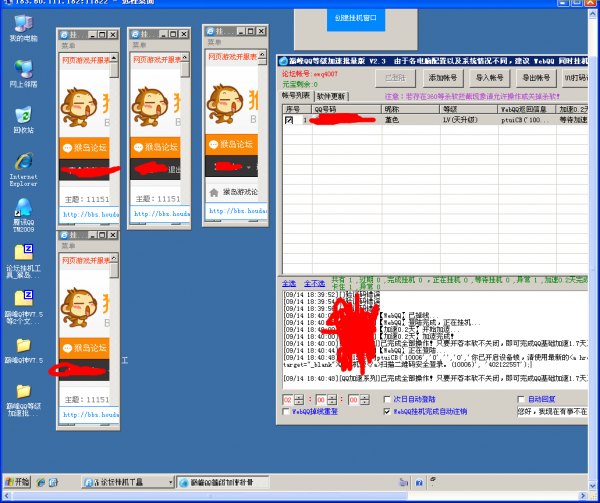Enable 自动回复 checkbox
The width and height of the screenshot is (600, 503).
coord(520,399)
